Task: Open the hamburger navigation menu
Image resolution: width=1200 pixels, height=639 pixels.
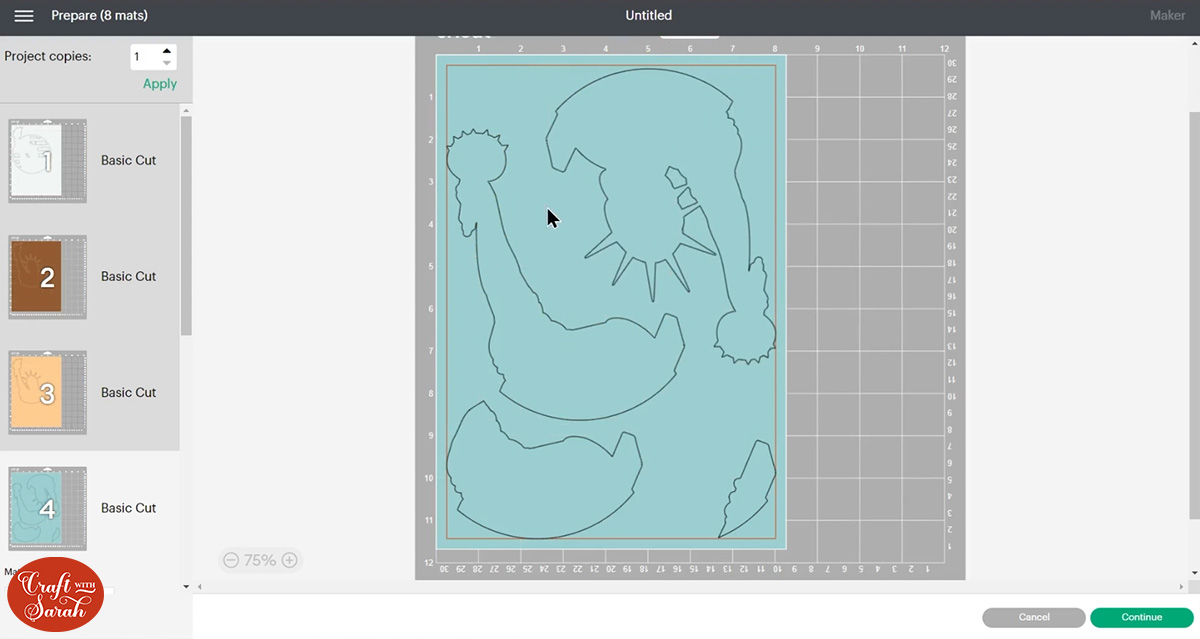Action: 25,15
